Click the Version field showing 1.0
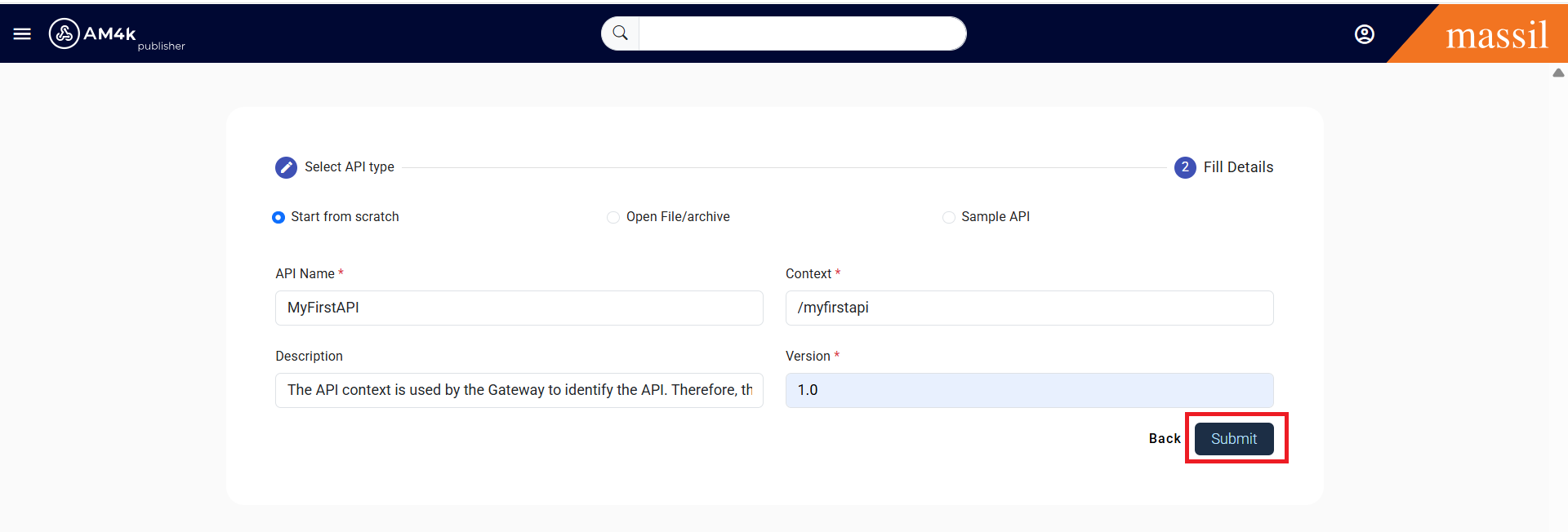Image resolution: width=1568 pixels, height=532 pixels. [x=1029, y=391]
